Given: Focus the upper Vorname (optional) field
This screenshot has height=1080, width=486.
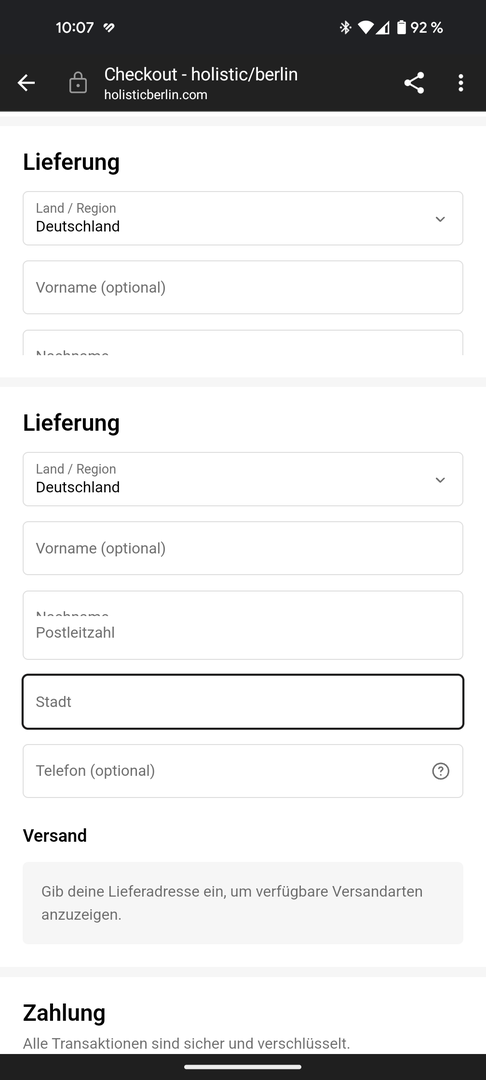Looking at the screenshot, I should point(243,287).
